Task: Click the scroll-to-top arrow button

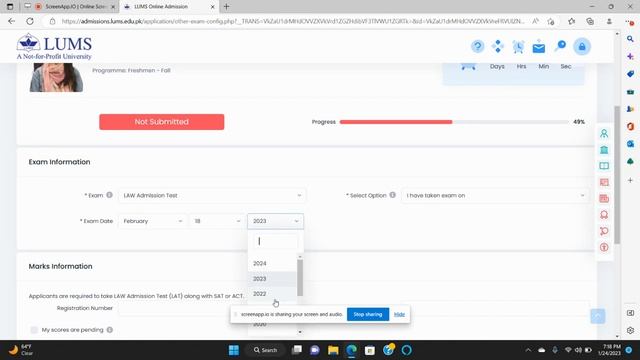Action: coord(598,316)
